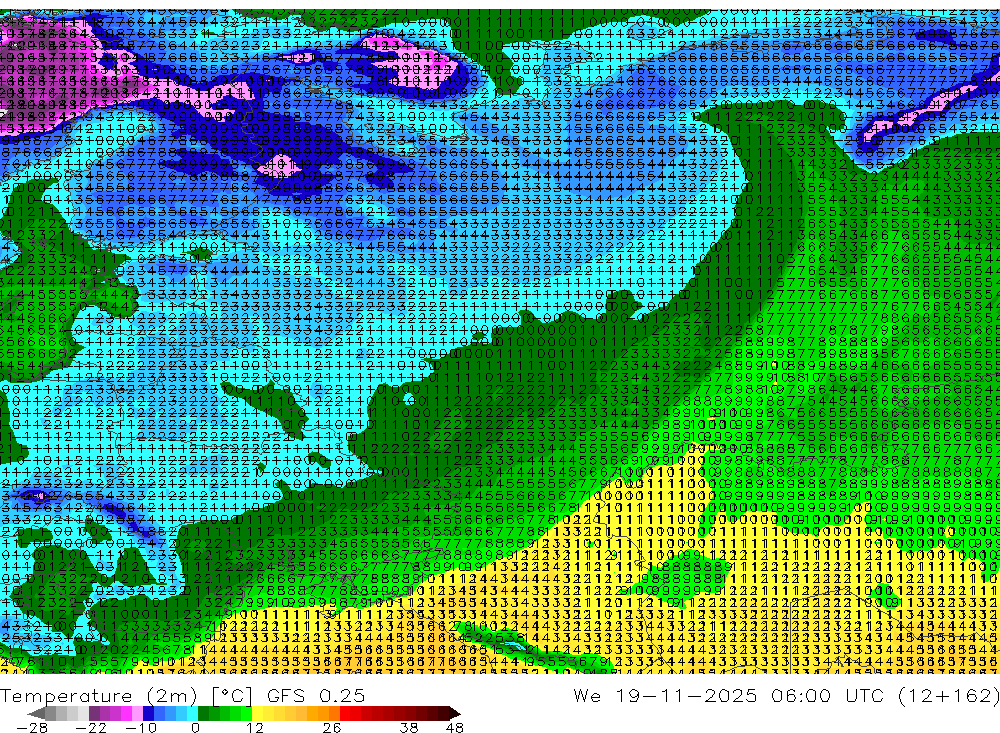Viewport: 1000px width, 733px height.
Task: Click the dark green swatch right of "0"
Action: (203, 713)
